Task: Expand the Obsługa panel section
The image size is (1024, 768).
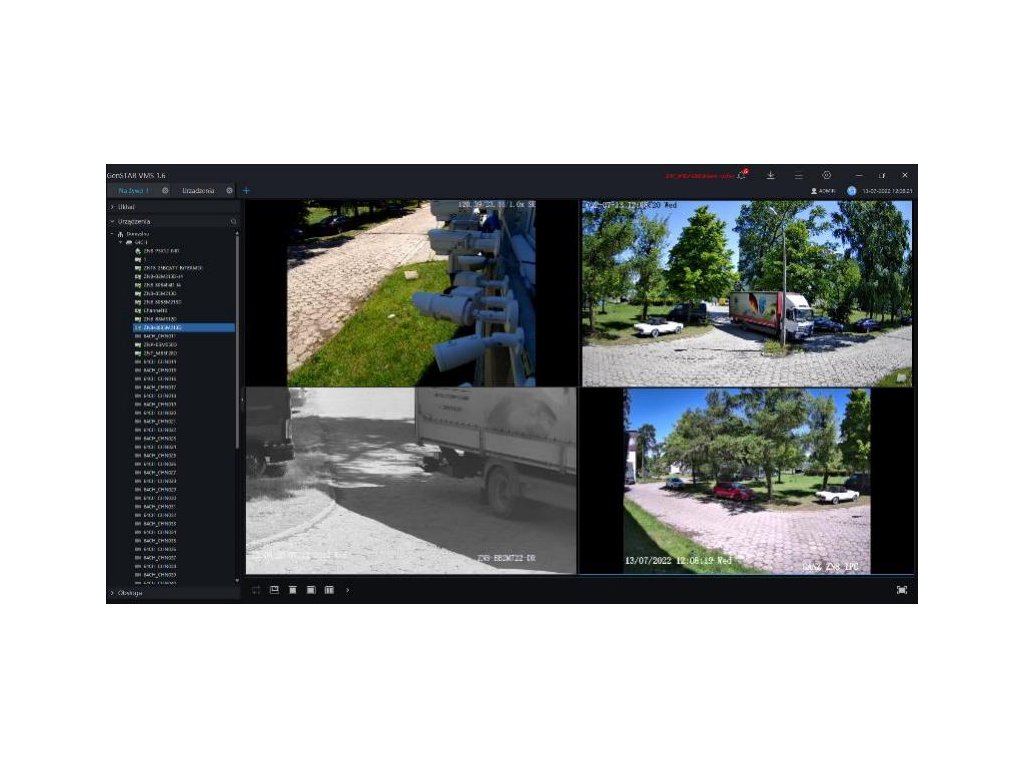Action: 174,593
